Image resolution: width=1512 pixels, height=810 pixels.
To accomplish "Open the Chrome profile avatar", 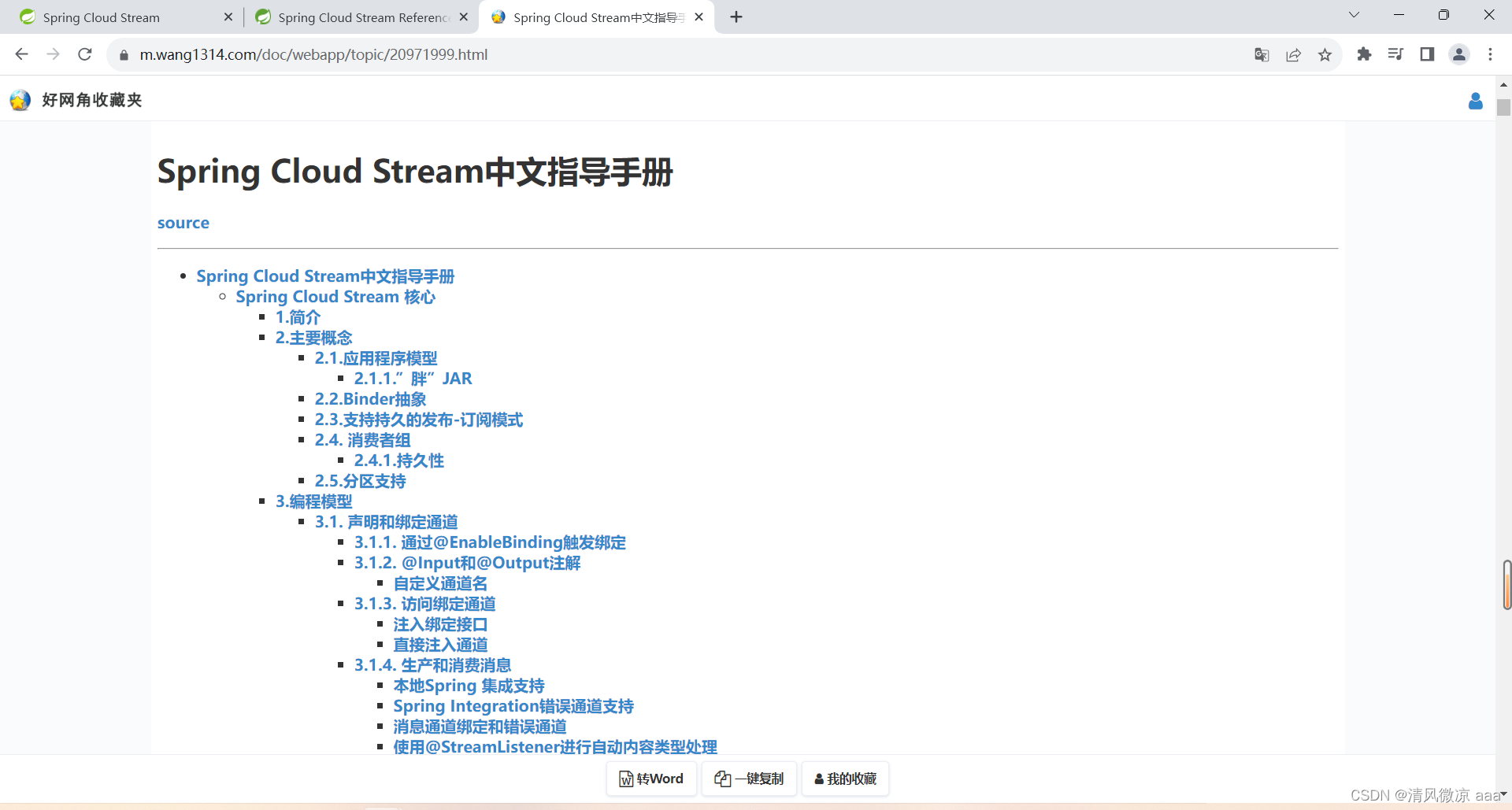I will click(1459, 54).
